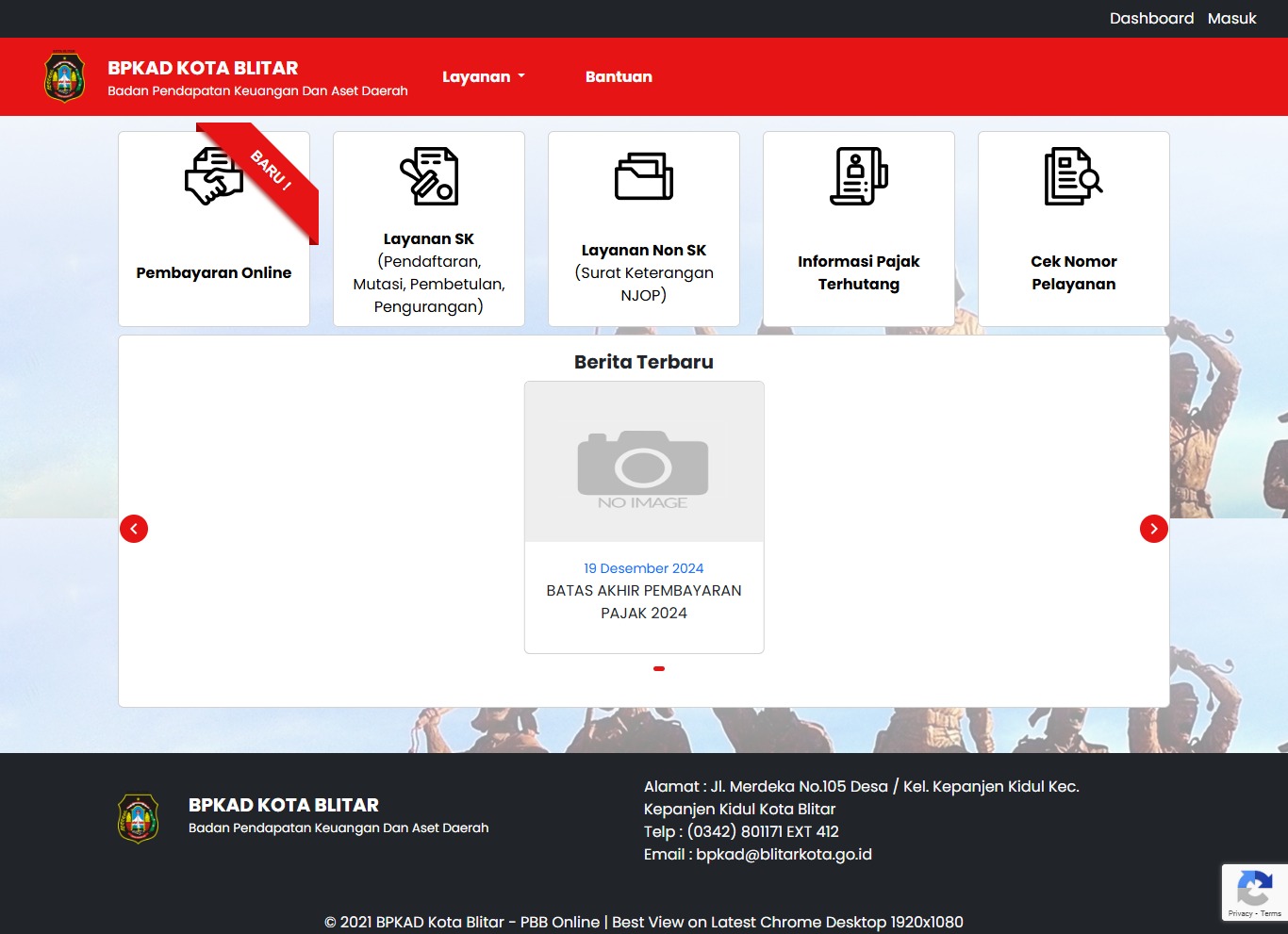The width and height of the screenshot is (1288, 934).
Task: Go to previous news with left arrow
Action: click(134, 529)
